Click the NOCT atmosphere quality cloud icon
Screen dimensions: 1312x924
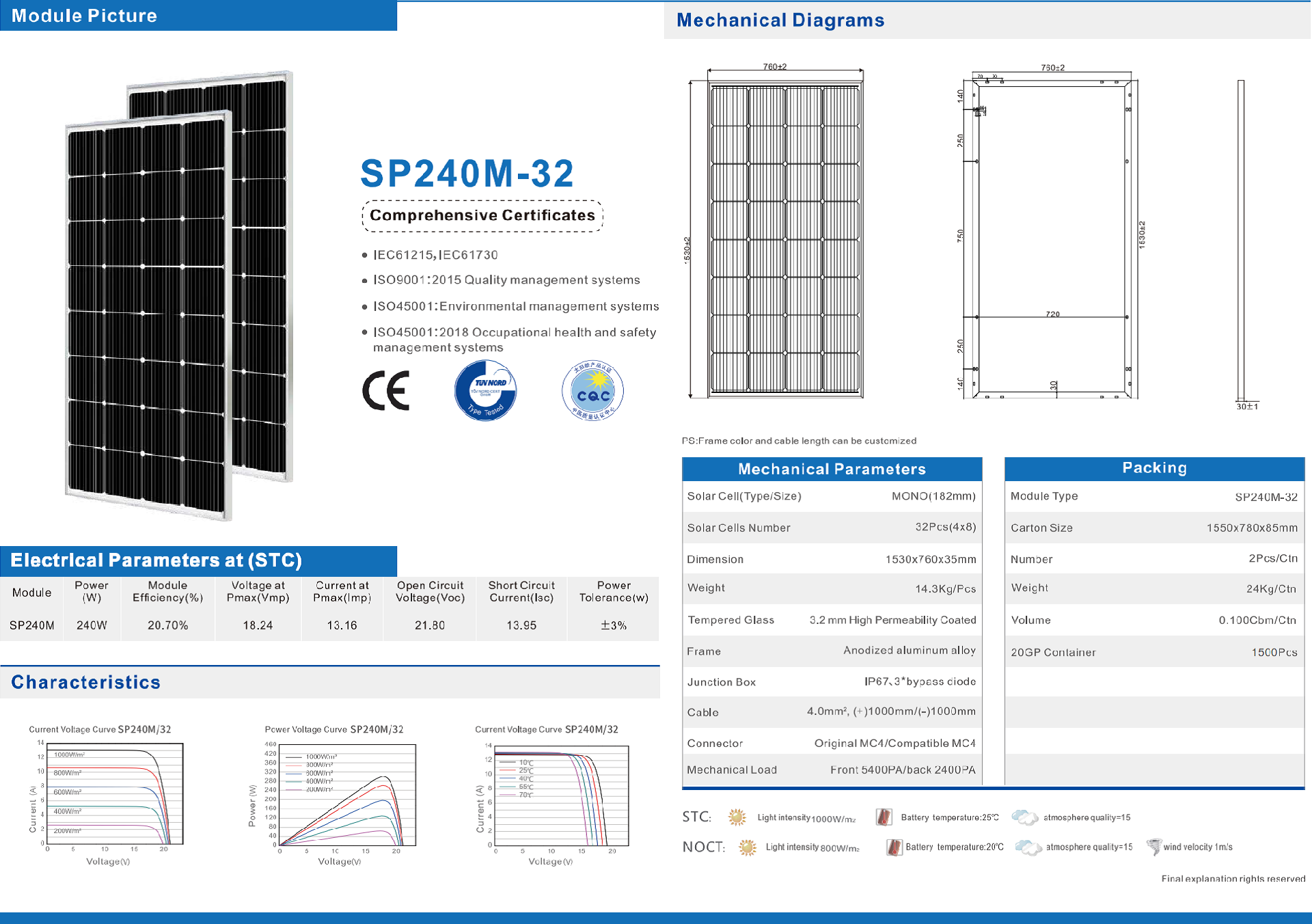click(1028, 847)
